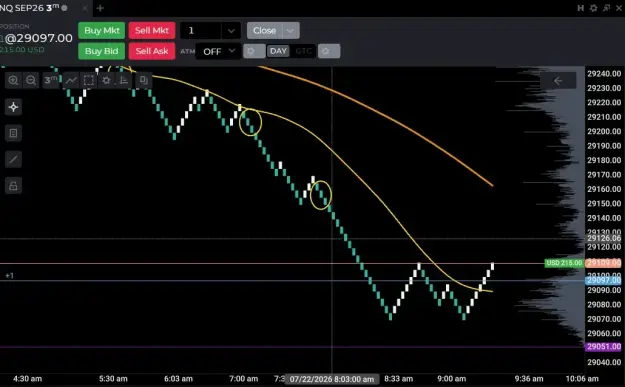
Task: Click the lock drawings icon
Action: click(13, 186)
